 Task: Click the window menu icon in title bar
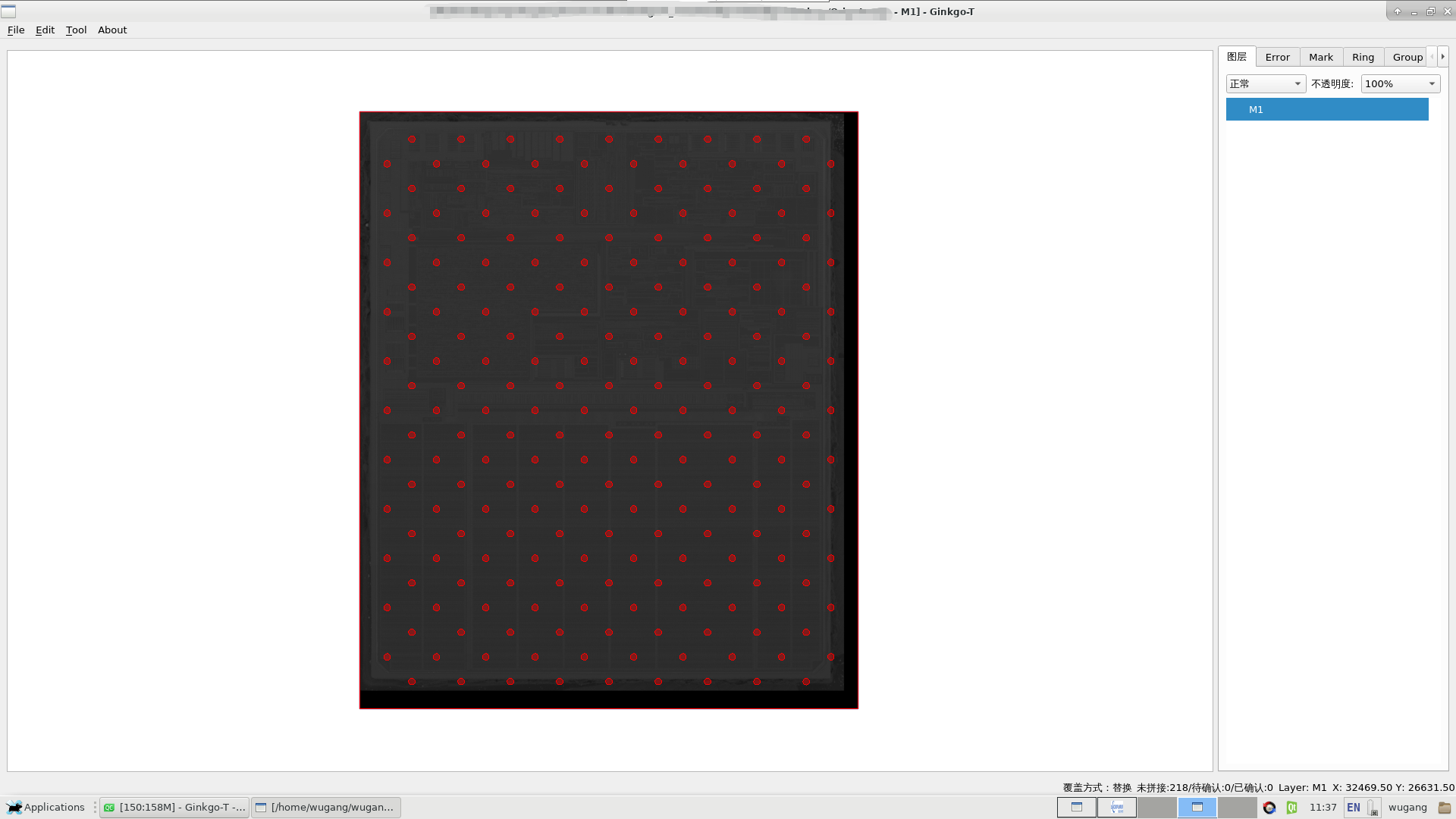pos(8,11)
